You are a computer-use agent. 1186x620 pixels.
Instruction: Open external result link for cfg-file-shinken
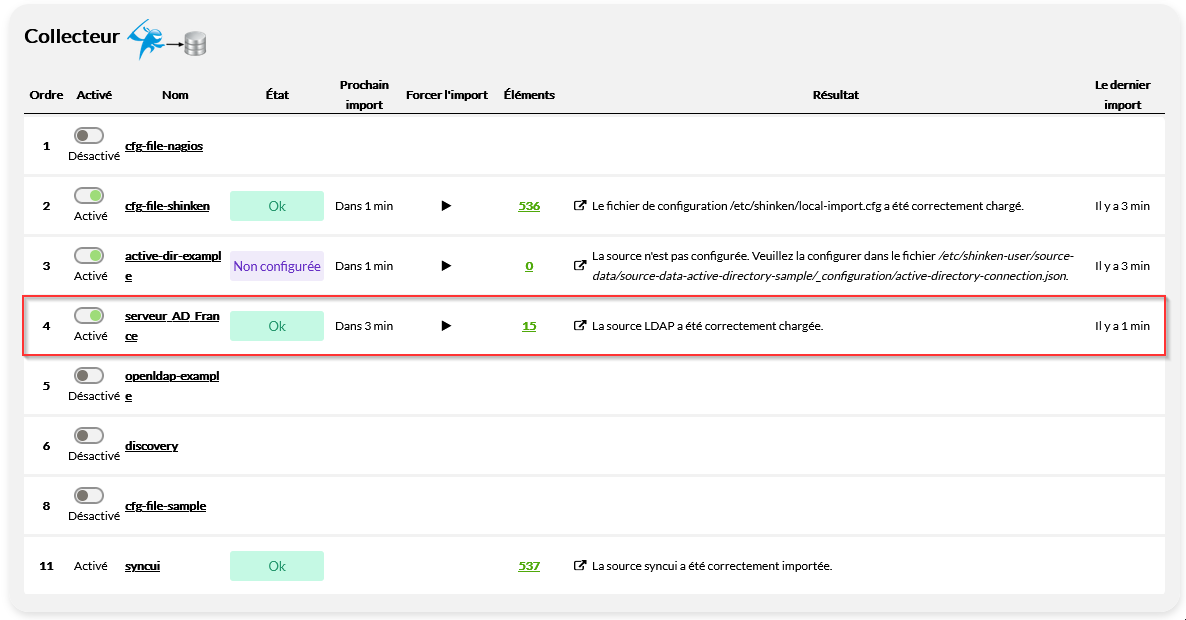(x=580, y=206)
